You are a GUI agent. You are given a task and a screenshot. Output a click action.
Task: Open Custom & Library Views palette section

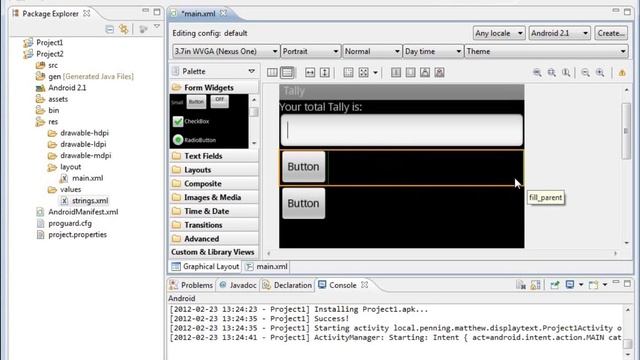[214, 252]
